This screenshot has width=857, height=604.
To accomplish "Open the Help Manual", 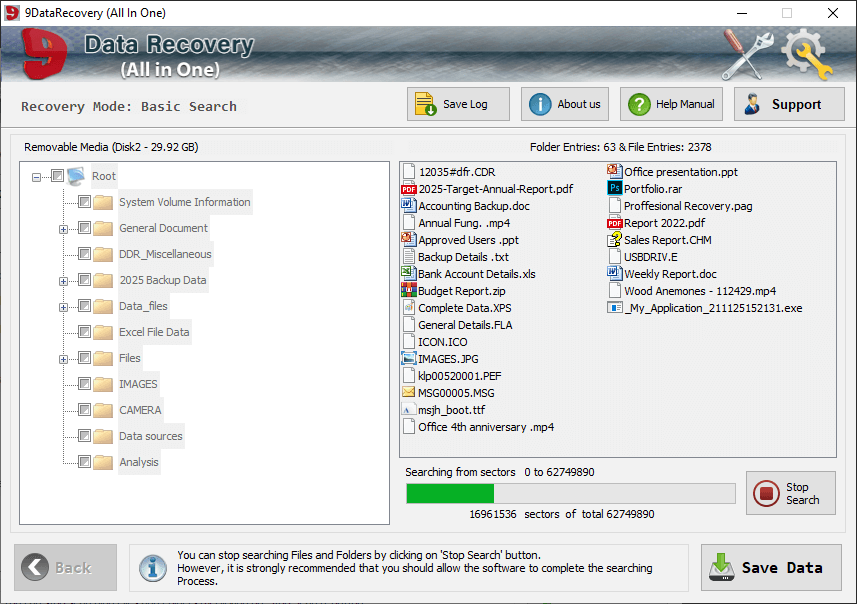I will [671, 104].
